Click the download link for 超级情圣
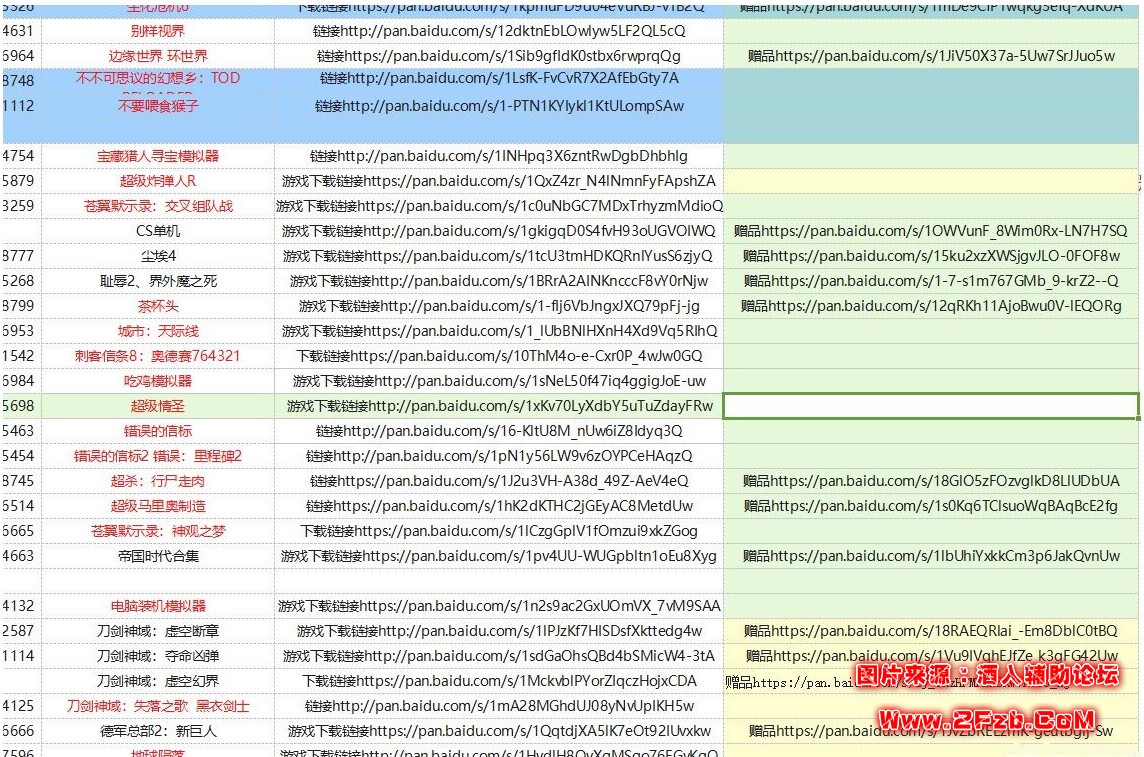The height and width of the screenshot is (757, 1144). [499, 406]
